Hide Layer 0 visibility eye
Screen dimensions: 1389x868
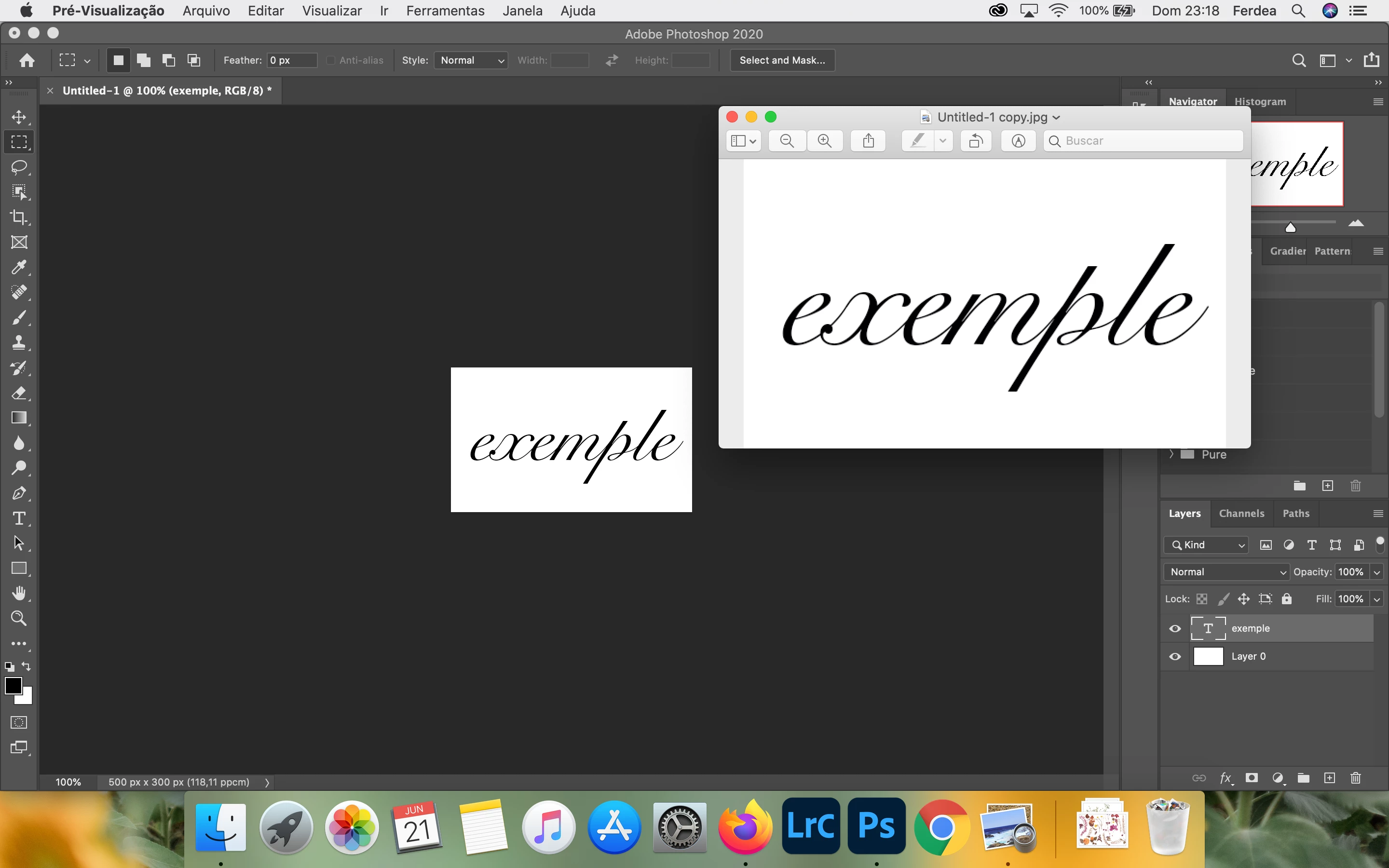pos(1175,656)
